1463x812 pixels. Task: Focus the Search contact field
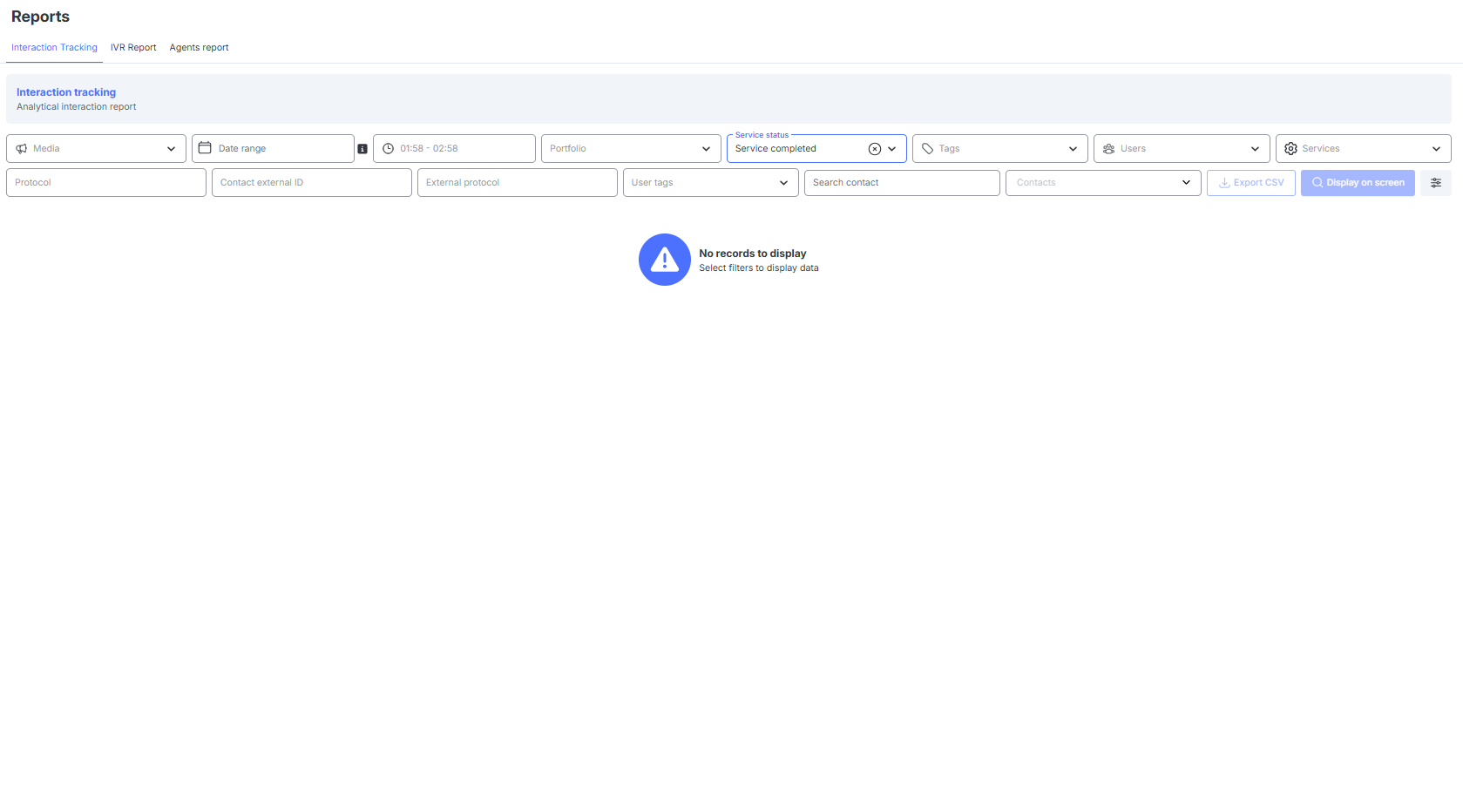tap(902, 183)
